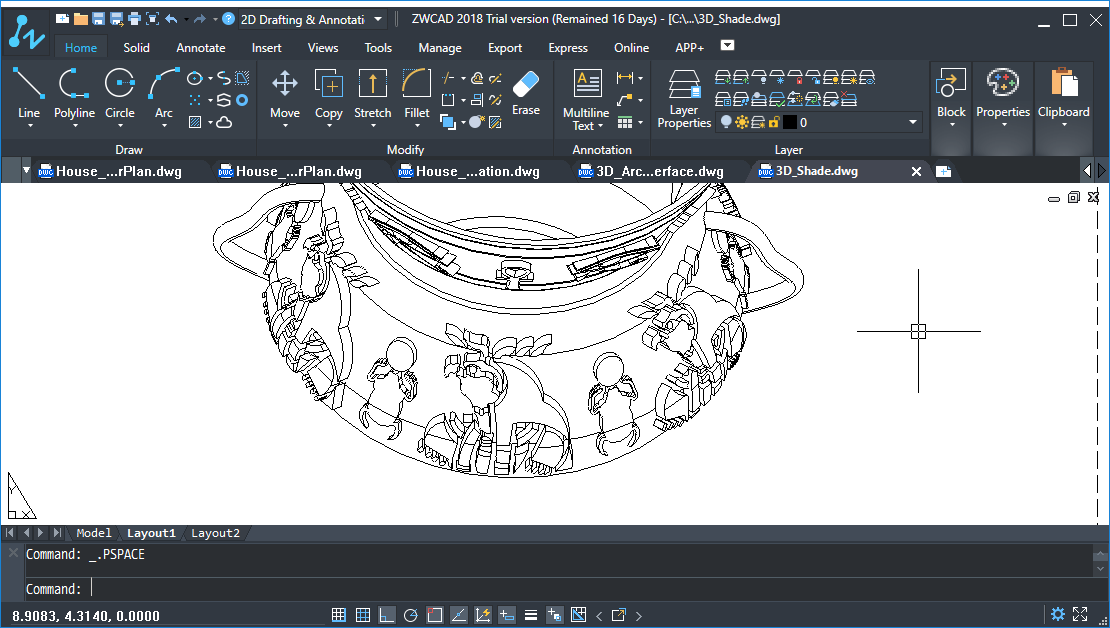Toggle lineweight display in status bar
The image size is (1110, 628).
(531, 615)
